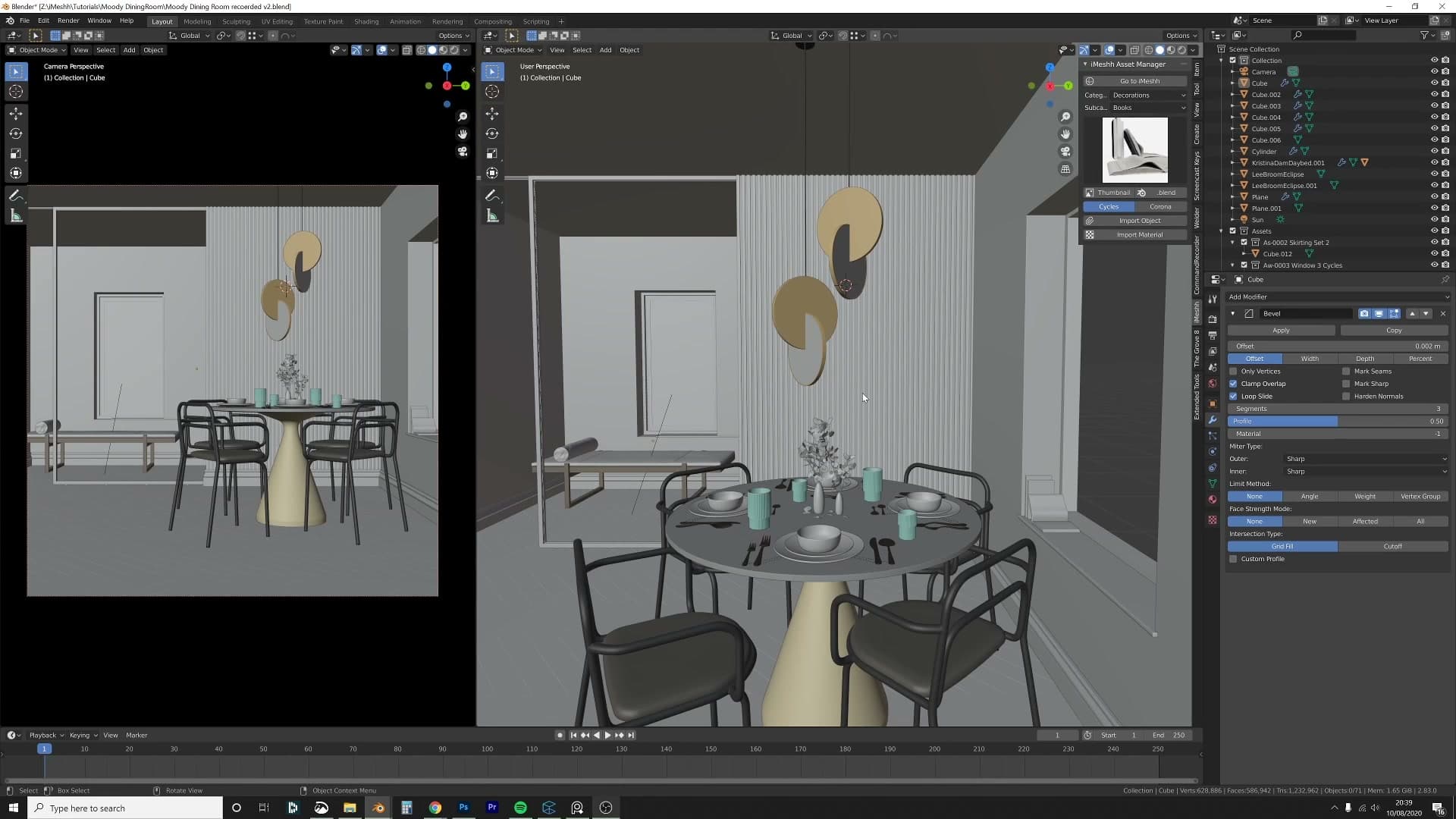Click the Import Material button

tap(1135, 235)
